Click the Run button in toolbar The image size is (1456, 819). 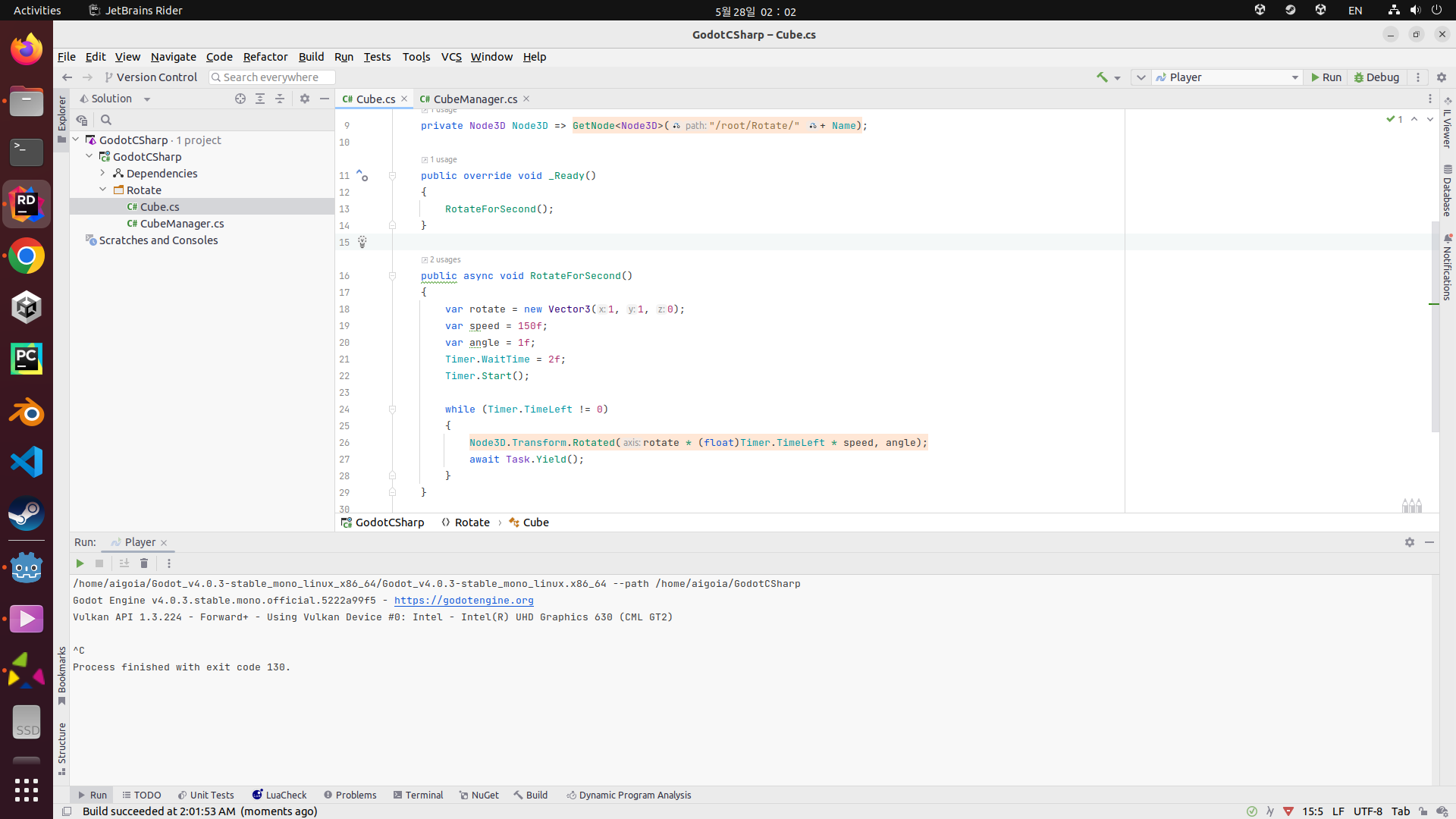tap(1326, 77)
